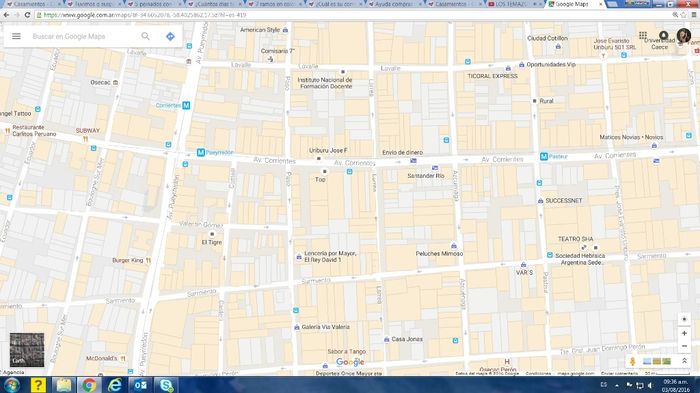This screenshot has width=700, height=393.
Task: Click the Pasteur metro station icon
Action: tap(543, 156)
